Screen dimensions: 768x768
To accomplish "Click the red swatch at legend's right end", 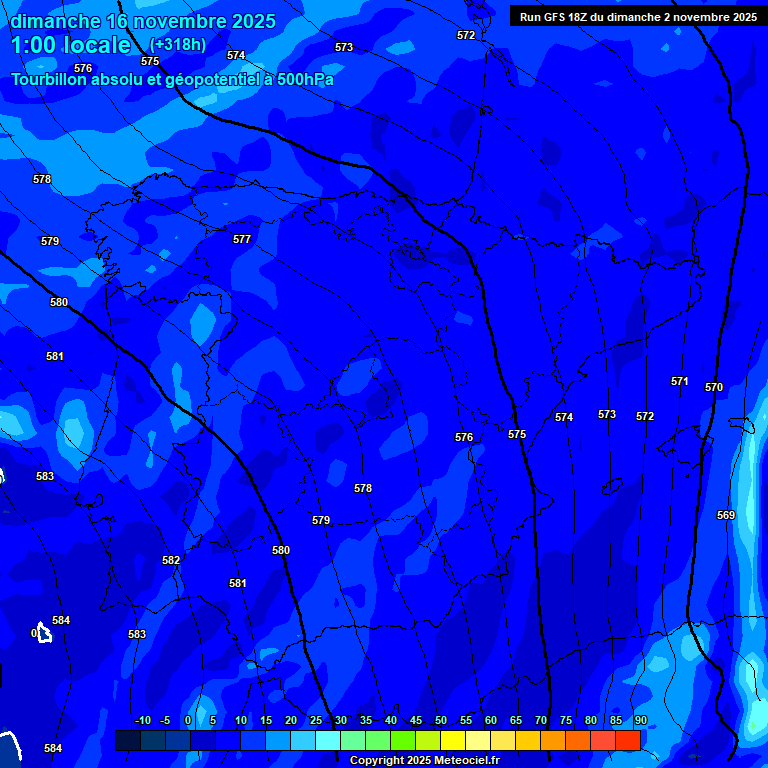I will click(628, 740).
